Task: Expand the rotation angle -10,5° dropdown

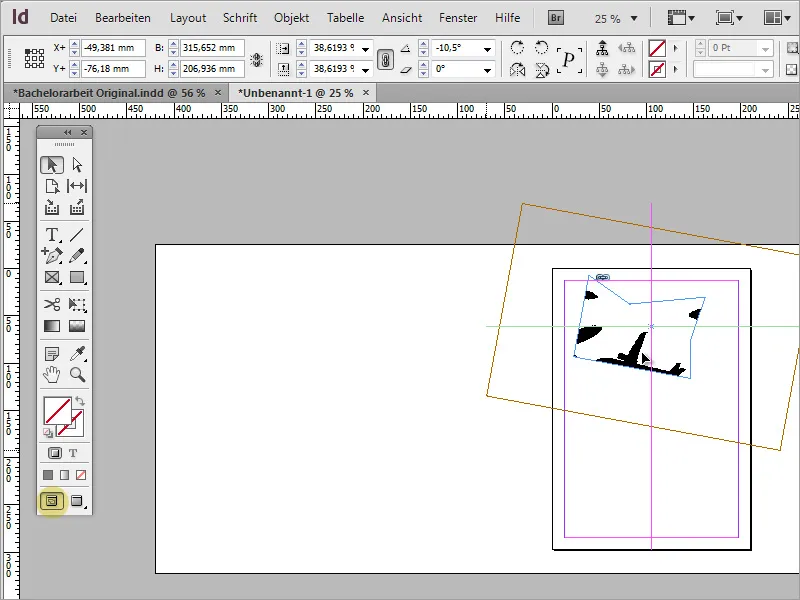Action: pos(487,49)
